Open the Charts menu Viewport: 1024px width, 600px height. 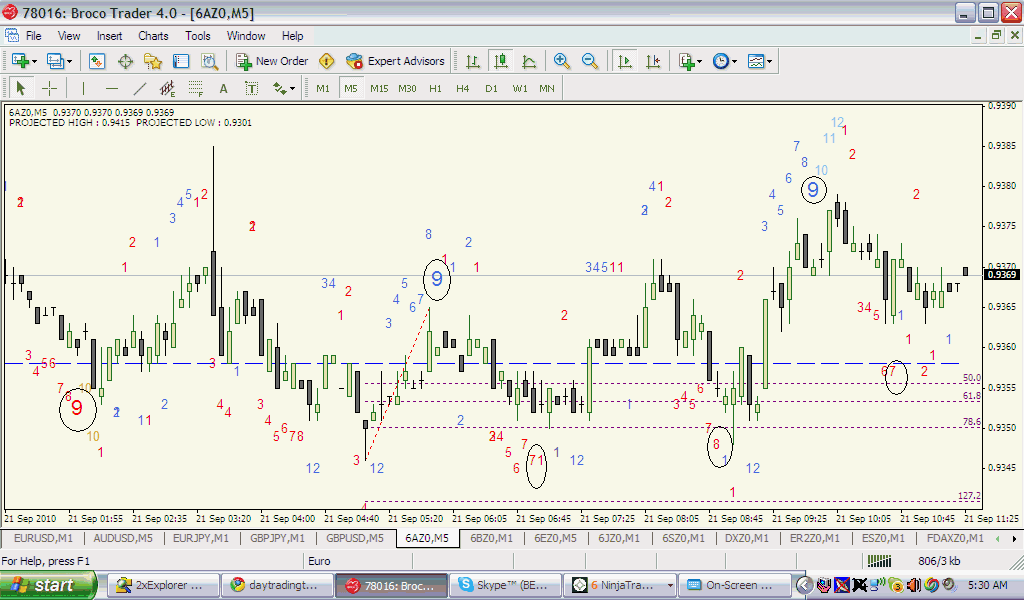[153, 36]
